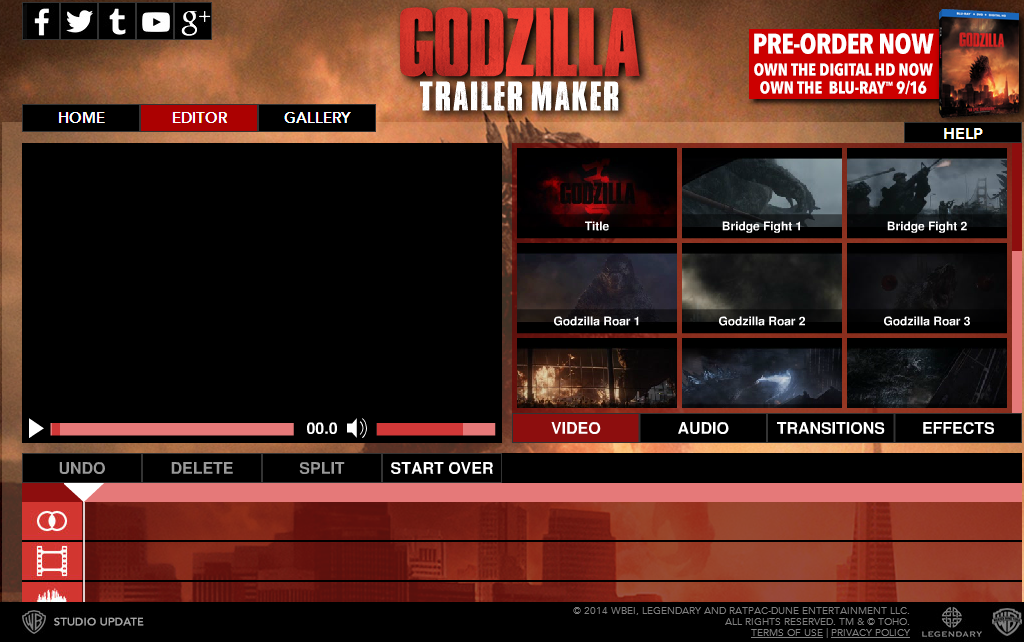Select the dark third-row right clip thumbnail

coord(927,373)
